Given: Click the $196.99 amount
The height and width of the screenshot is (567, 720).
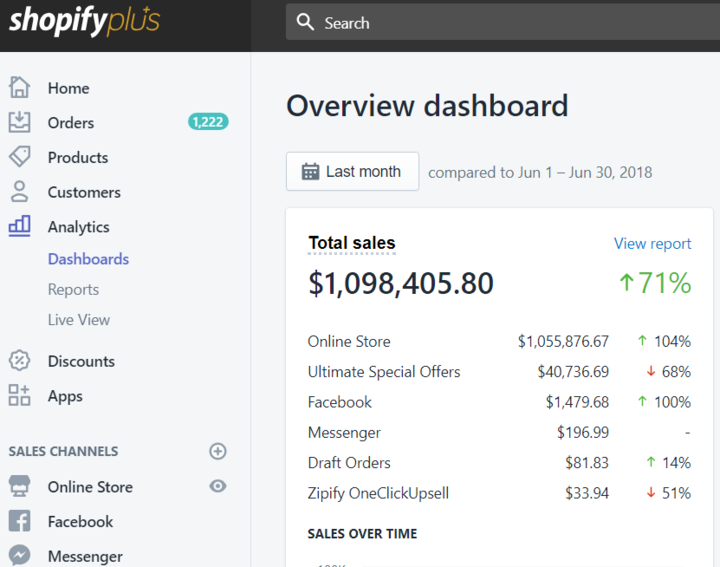Looking at the screenshot, I should pyautogui.click(x=583, y=432).
